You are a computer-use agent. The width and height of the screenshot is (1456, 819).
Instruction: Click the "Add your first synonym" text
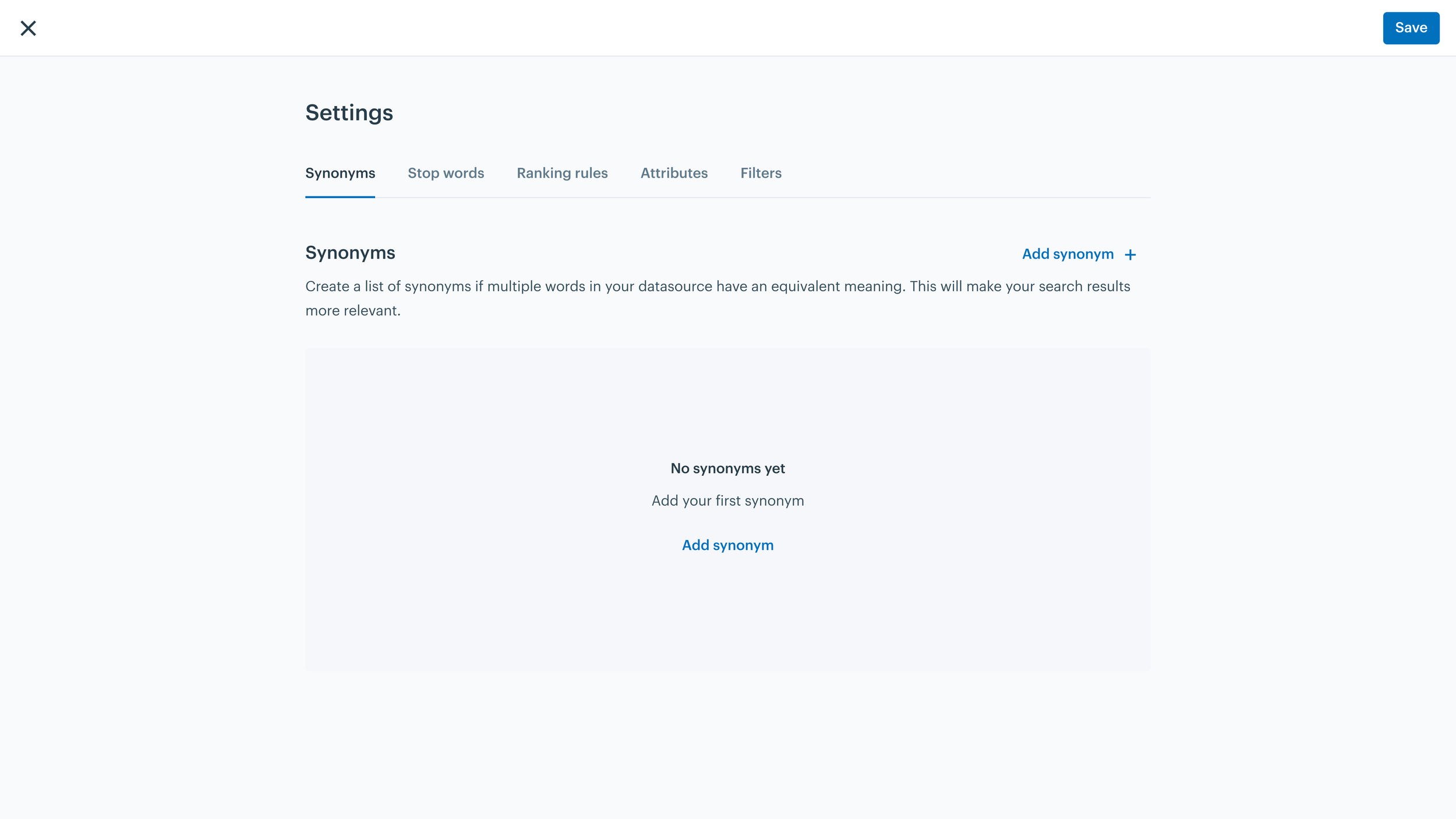727,501
